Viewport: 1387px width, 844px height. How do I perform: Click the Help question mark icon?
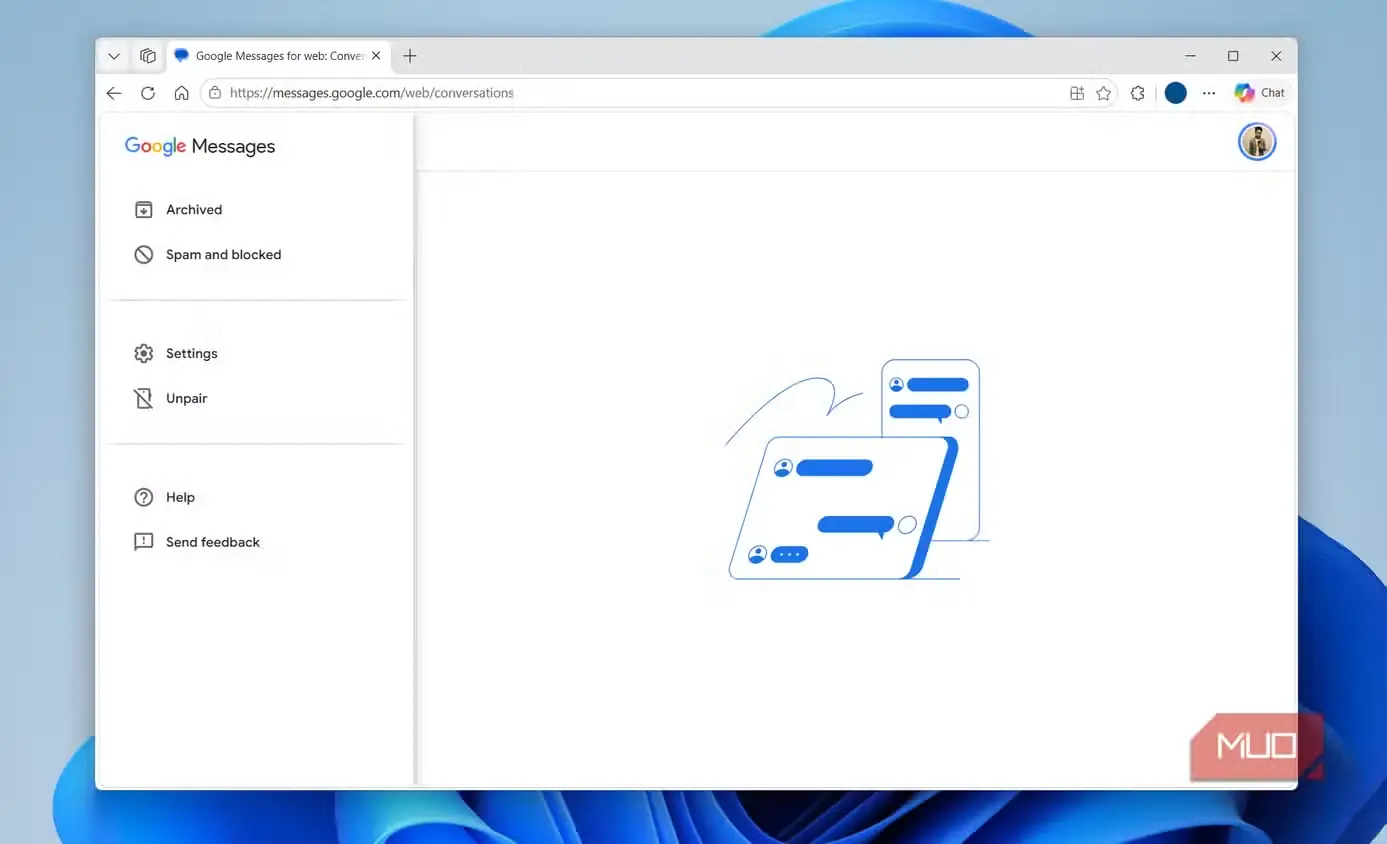pos(144,498)
